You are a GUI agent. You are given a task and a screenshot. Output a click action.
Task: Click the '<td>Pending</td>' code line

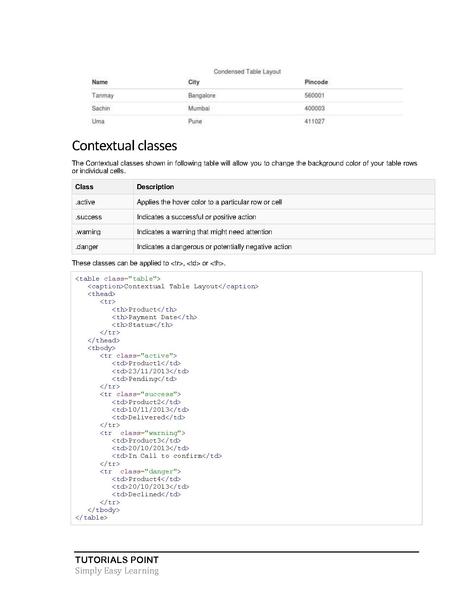144,379
